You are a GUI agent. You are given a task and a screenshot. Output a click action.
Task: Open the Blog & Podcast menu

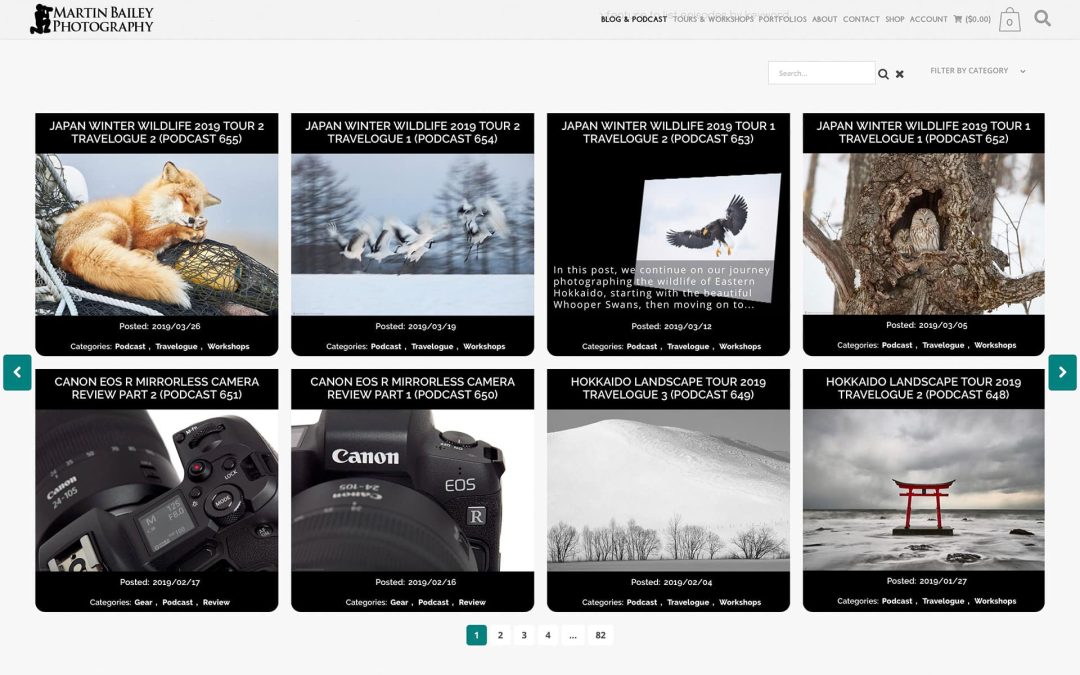coord(633,19)
